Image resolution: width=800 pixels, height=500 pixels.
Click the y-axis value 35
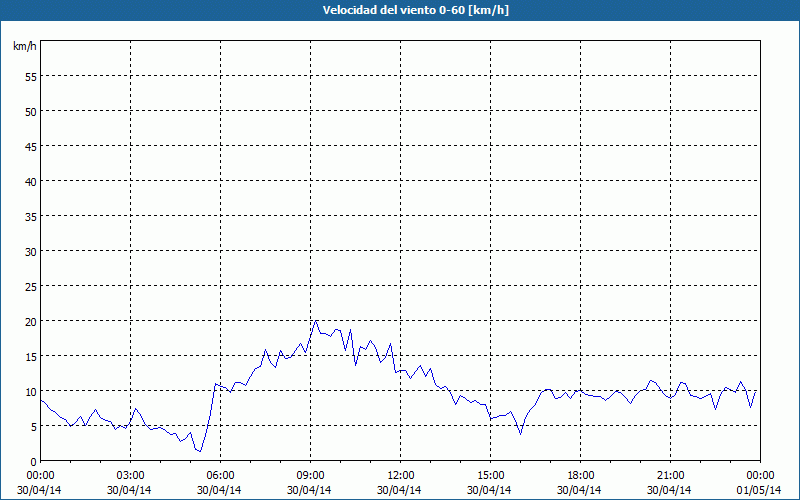(x=31, y=217)
